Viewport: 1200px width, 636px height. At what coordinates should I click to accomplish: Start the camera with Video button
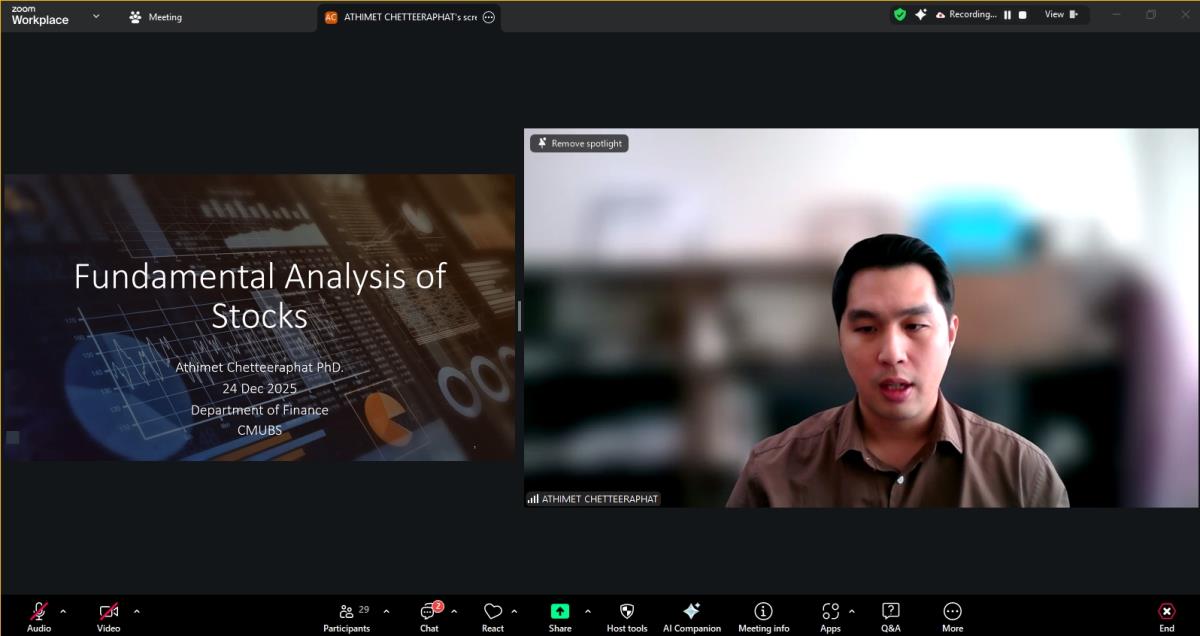point(108,616)
